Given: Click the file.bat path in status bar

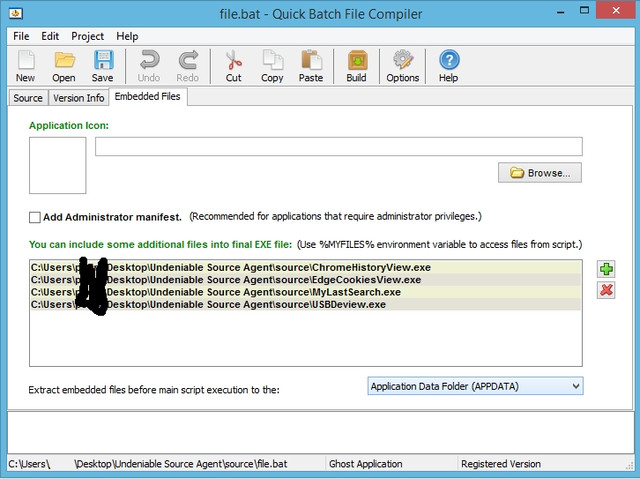Looking at the screenshot, I should click(148, 464).
